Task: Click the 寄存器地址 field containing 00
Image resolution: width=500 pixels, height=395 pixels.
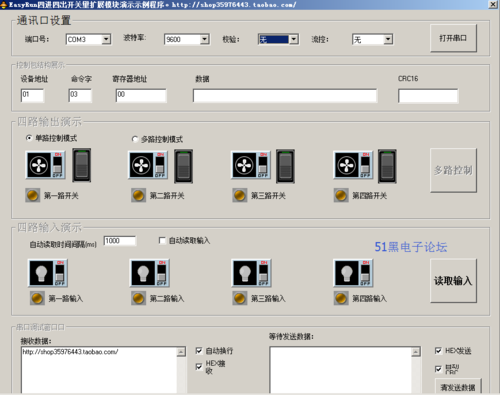Action: click(x=141, y=95)
